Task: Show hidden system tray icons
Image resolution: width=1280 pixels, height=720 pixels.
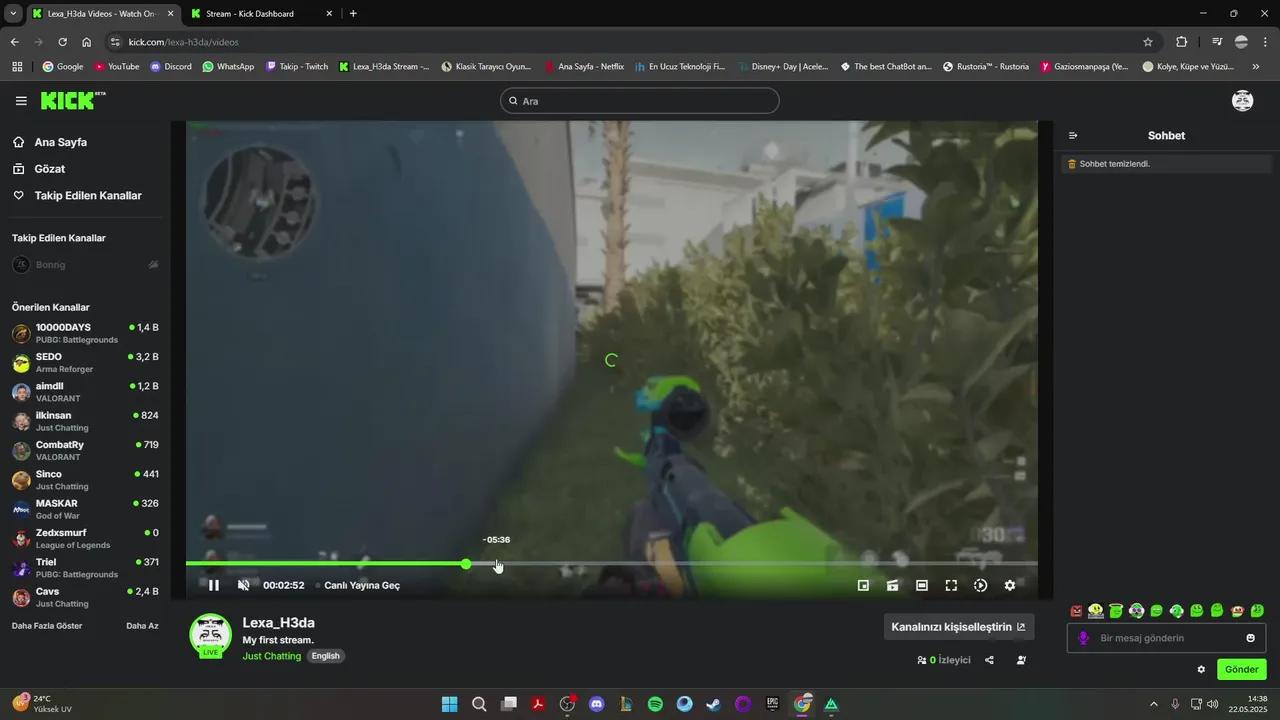Action: point(1153,704)
